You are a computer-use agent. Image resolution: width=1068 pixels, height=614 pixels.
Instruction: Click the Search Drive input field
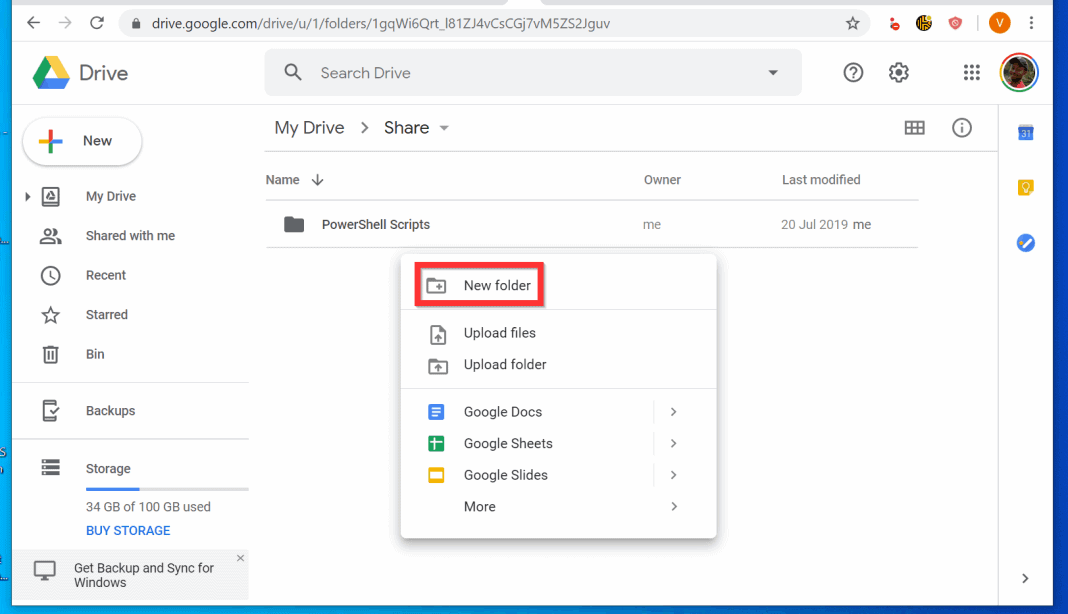click(x=533, y=72)
